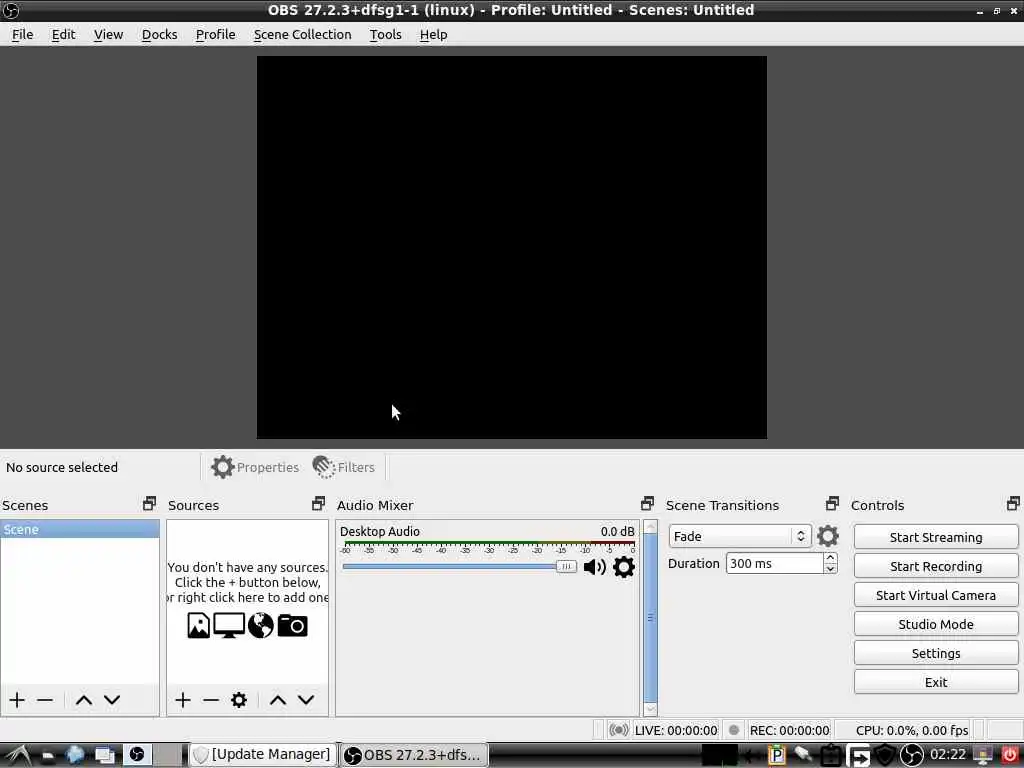The height and width of the screenshot is (768, 1024).
Task: Click the Duration 300 ms field
Action: pos(775,564)
